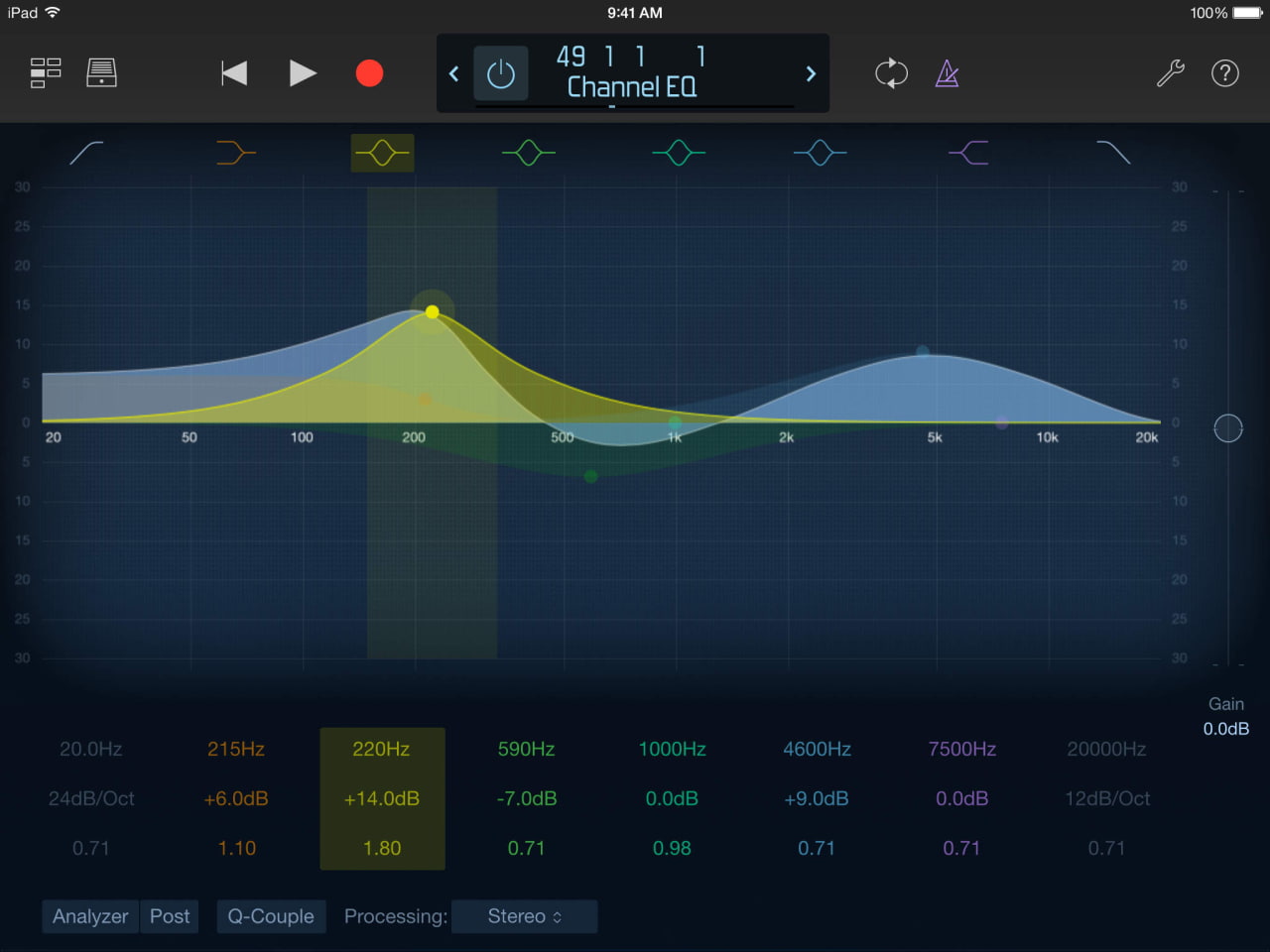The height and width of the screenshot is (952, 1270).
Task: Toggle Q-Couple option
Action: 271,916
